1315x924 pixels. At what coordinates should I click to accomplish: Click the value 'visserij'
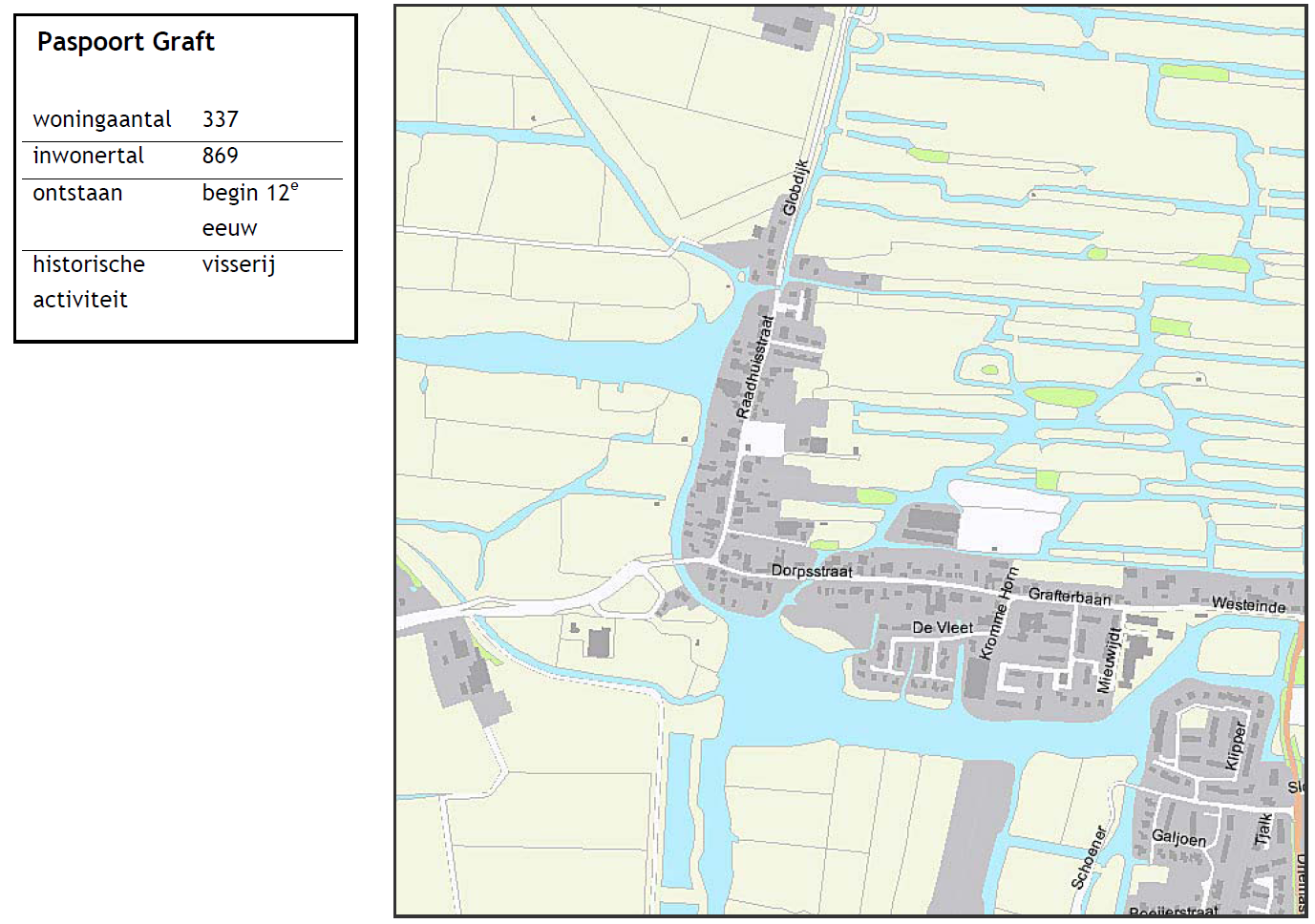239,264
